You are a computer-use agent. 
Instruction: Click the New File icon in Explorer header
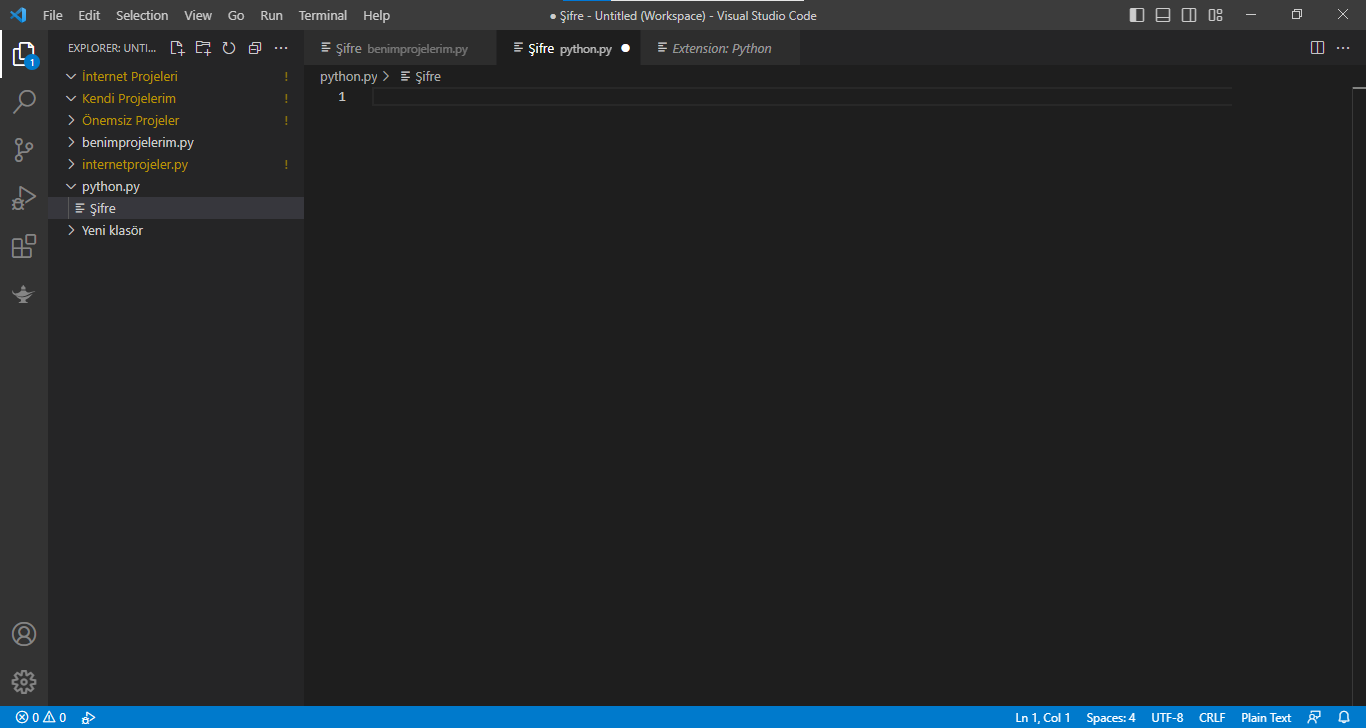[177, 48]
